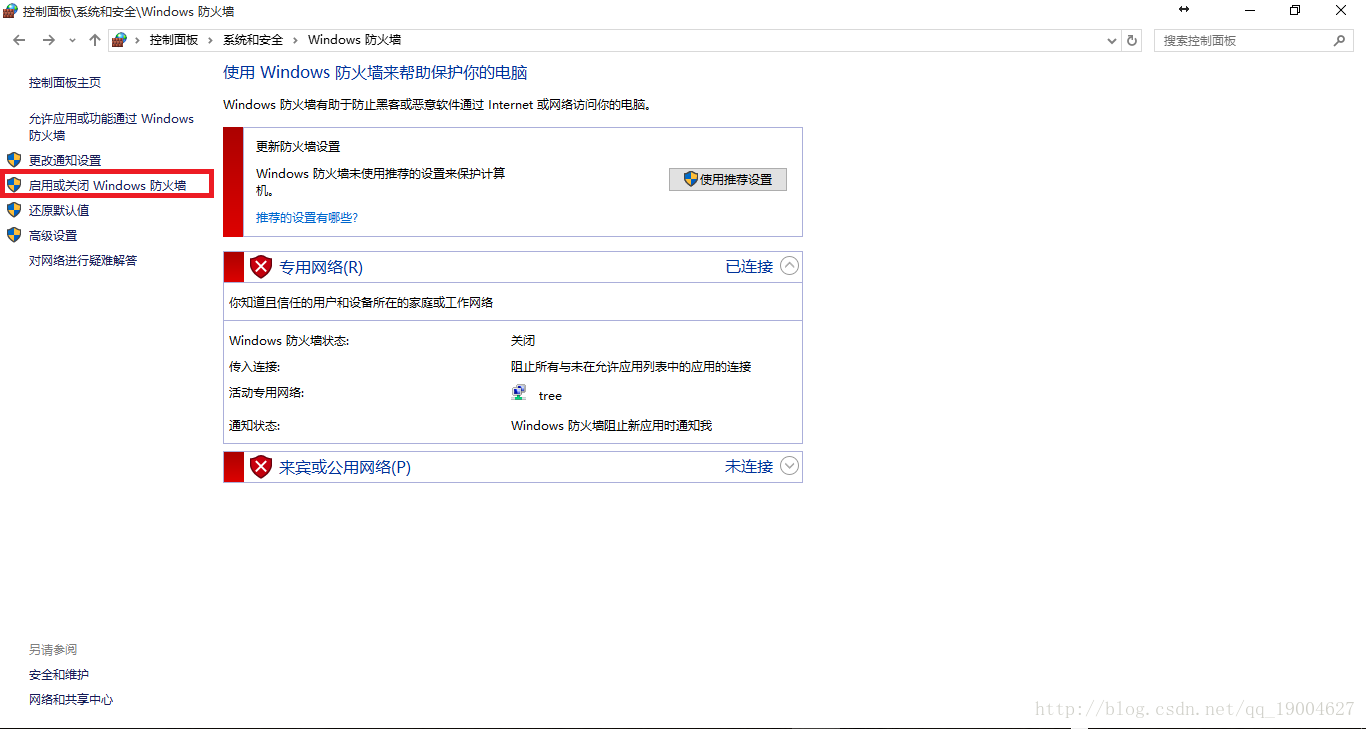The width and height of the screenshot is (1366, 729).
Task: Click 活动专用网络: label
Action: [267, 393]
